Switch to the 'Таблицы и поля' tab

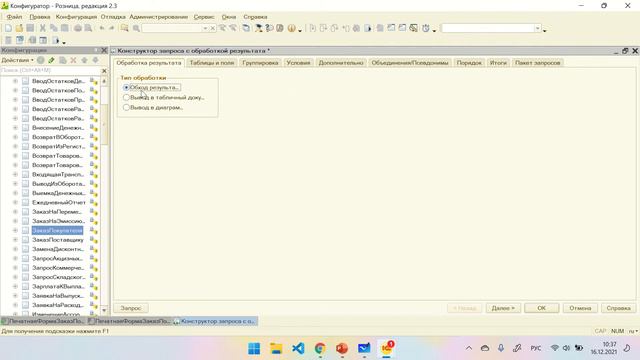212,63
